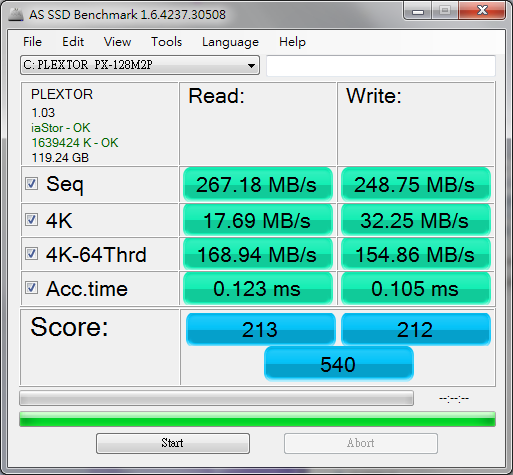Click the read score 213
Viewport: 513px width, 475px height.
[260, 329]
